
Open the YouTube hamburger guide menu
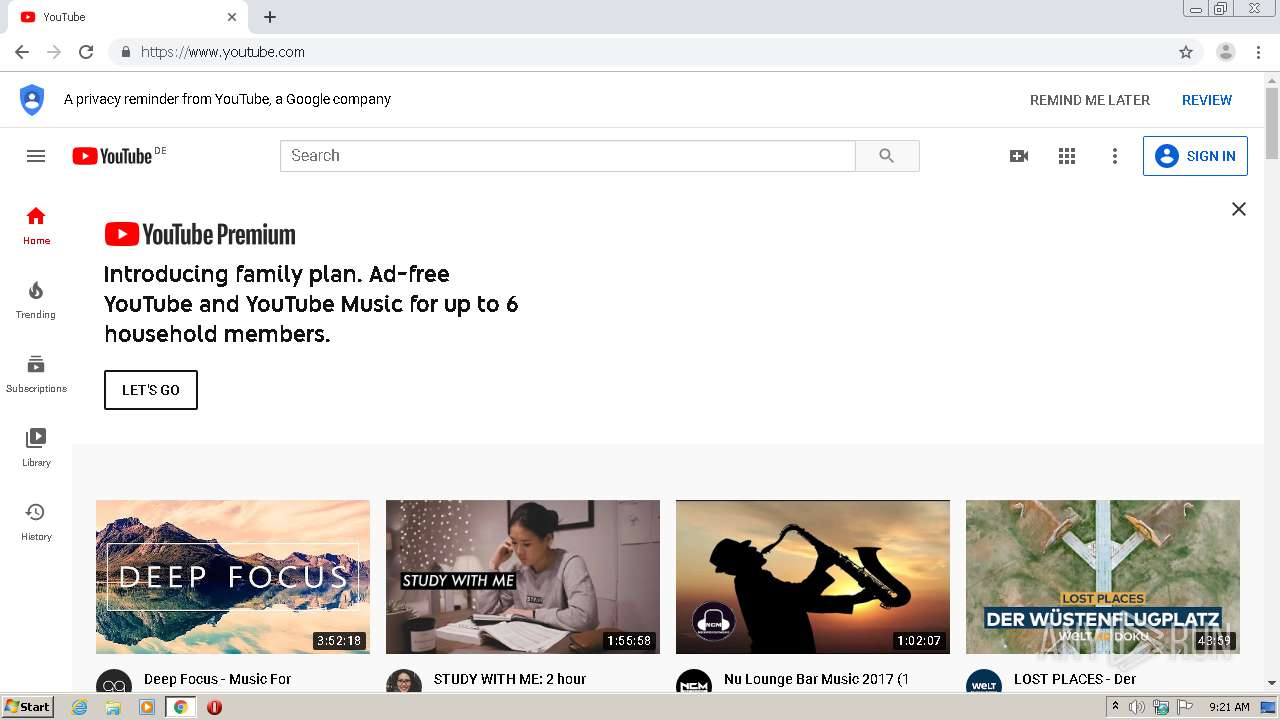36,156
